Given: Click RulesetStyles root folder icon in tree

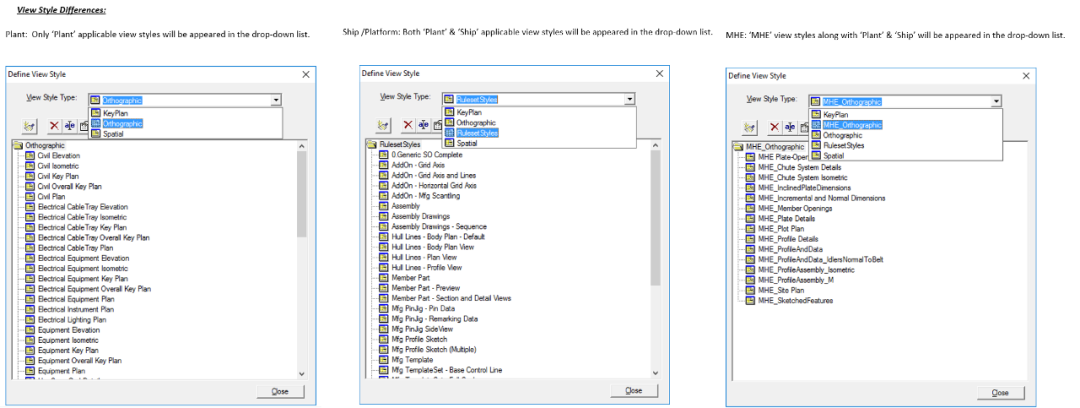Looking at the screenshot, I should coord(373,145).
